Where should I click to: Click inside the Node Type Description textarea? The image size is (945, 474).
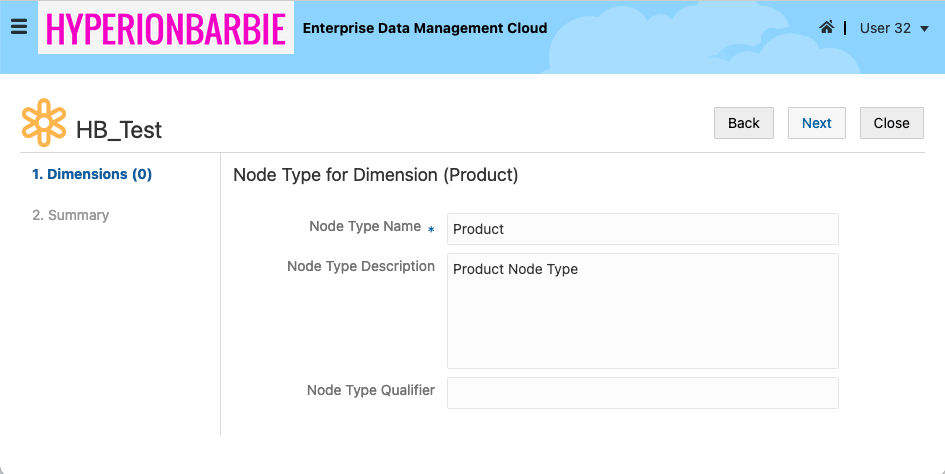[642, 310]
